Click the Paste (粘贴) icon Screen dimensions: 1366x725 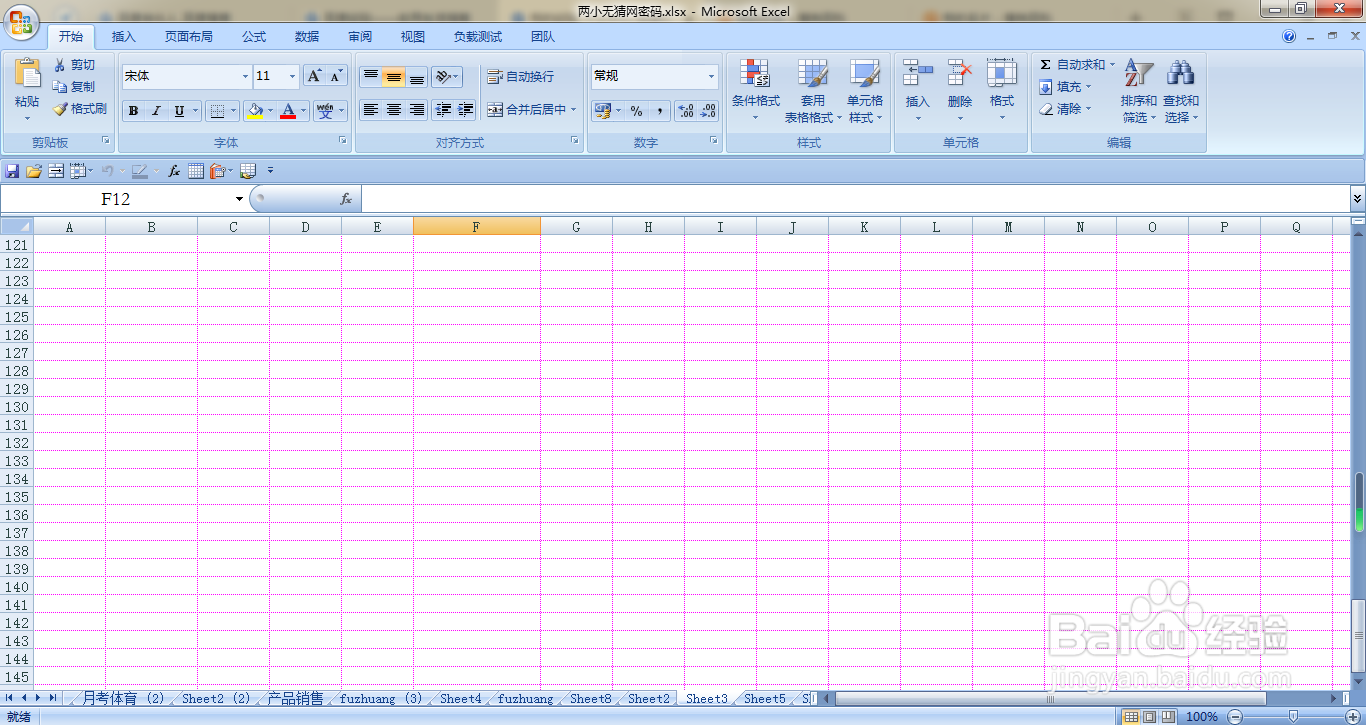click(x=27, y=73)
